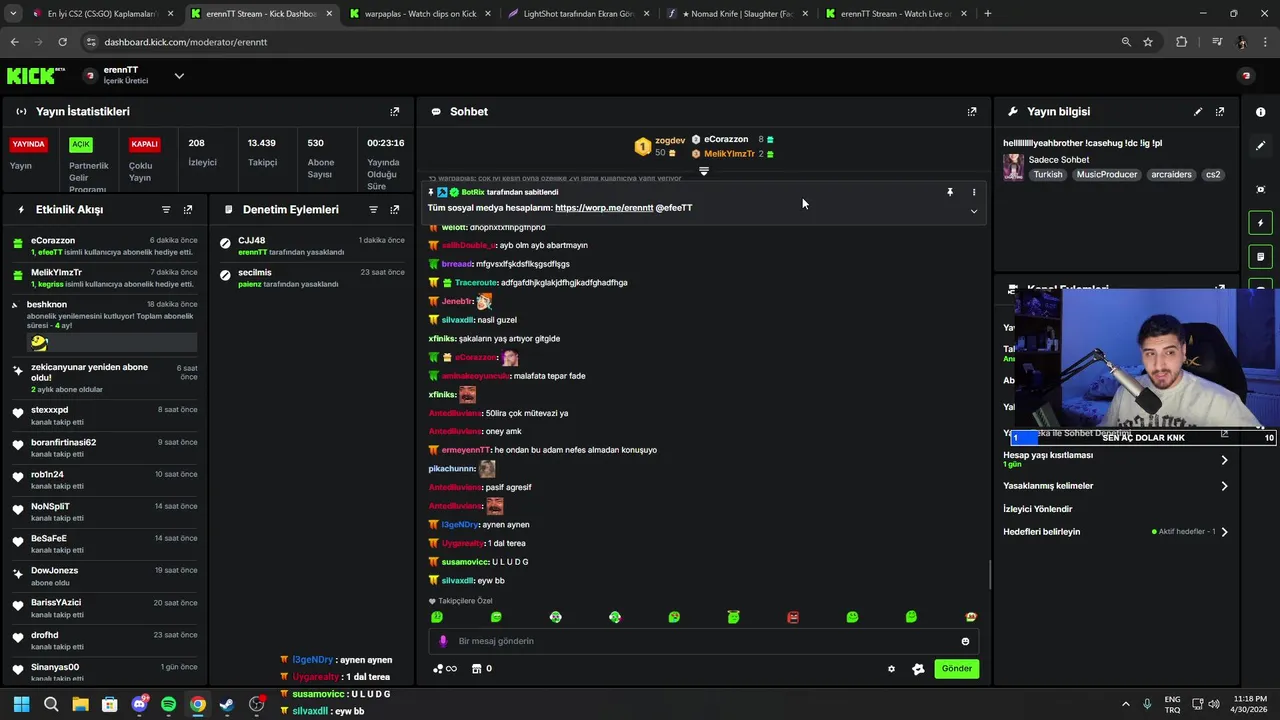Open chat identity badge icon beside Gönder
The width and height of the screenshot is (1280, 720).
tap(918, 669)
